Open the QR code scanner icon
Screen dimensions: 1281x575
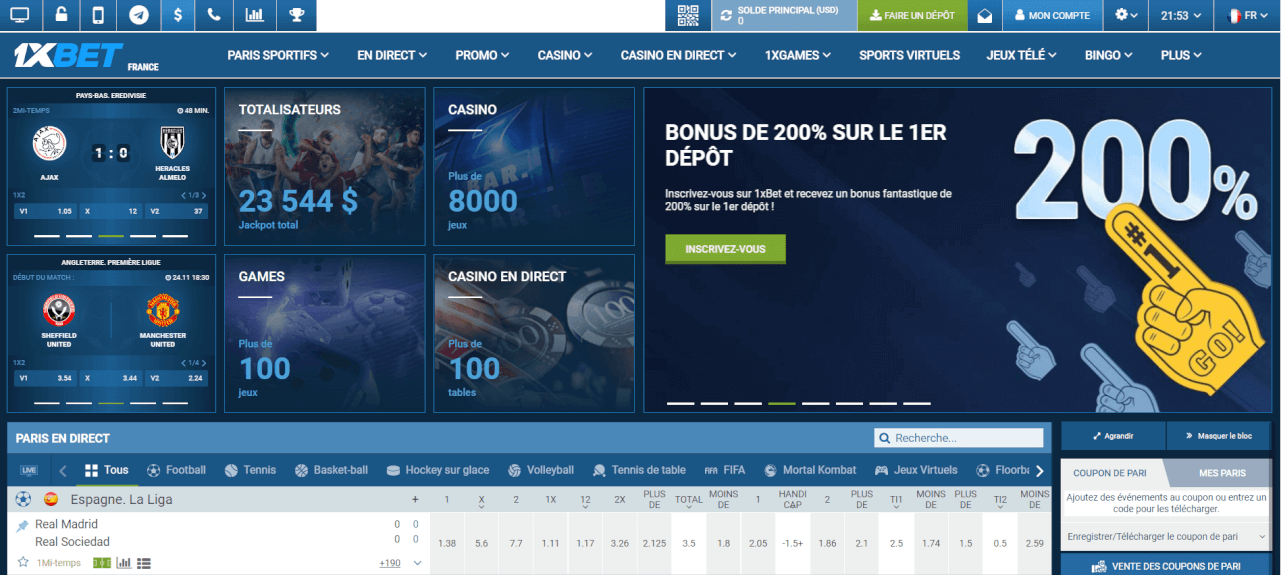(x=687, y=15)
